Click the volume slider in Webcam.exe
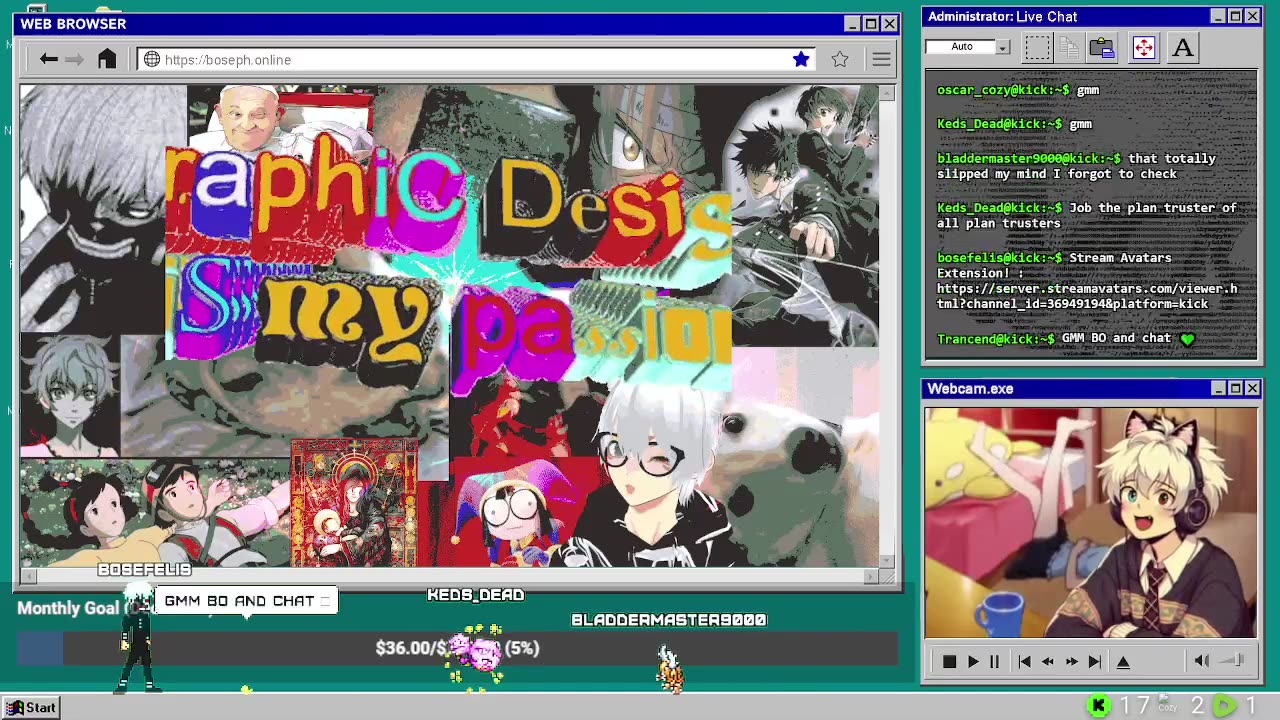The height and width of the screenshot is (720, 1280). point(1233,660)
